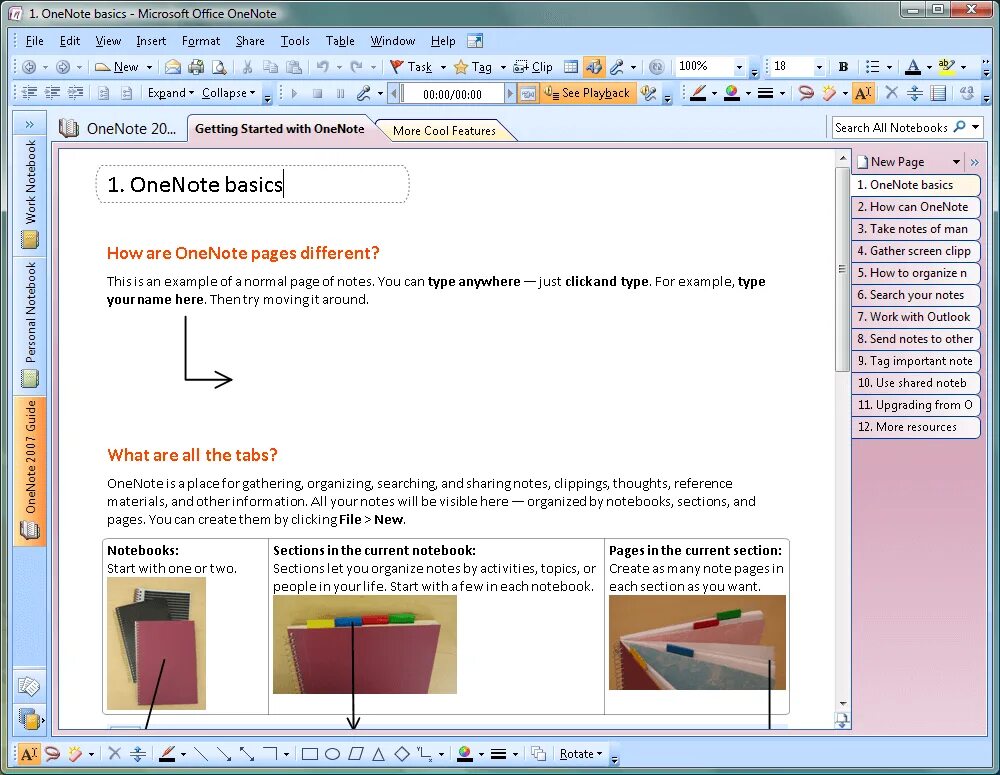Screen dimensions: 1000x775
Task: Click the red notebooks photo thumbnail
Action: point(156,643)
